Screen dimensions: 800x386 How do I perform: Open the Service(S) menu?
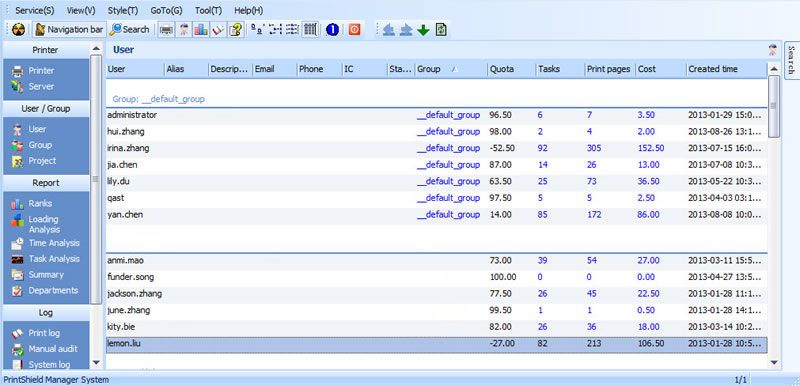click(x=35, y=10)
